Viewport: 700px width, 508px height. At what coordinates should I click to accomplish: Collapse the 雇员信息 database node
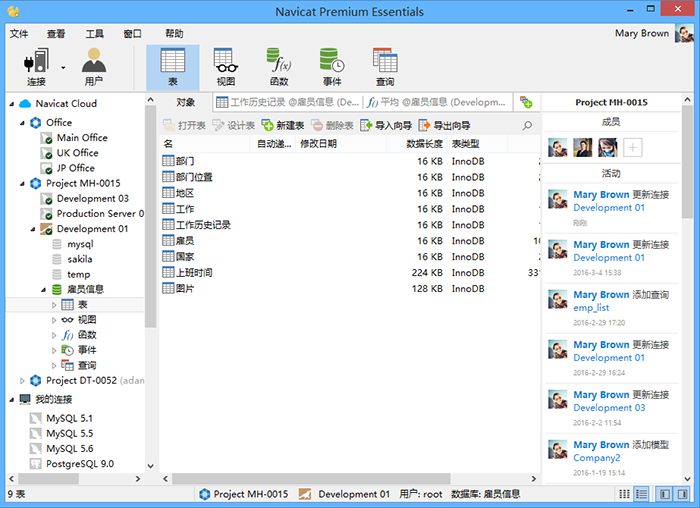pos(44,290)
